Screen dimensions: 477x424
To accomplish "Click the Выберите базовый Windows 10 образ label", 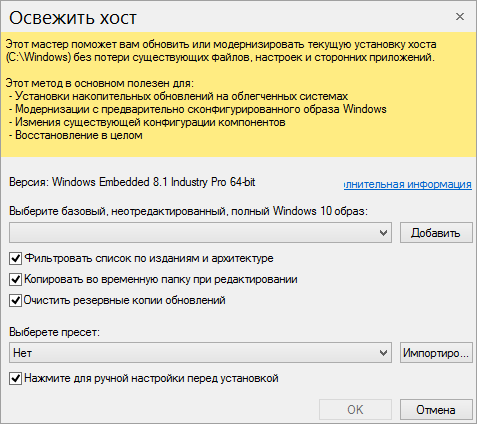I will tap(188, 211).
